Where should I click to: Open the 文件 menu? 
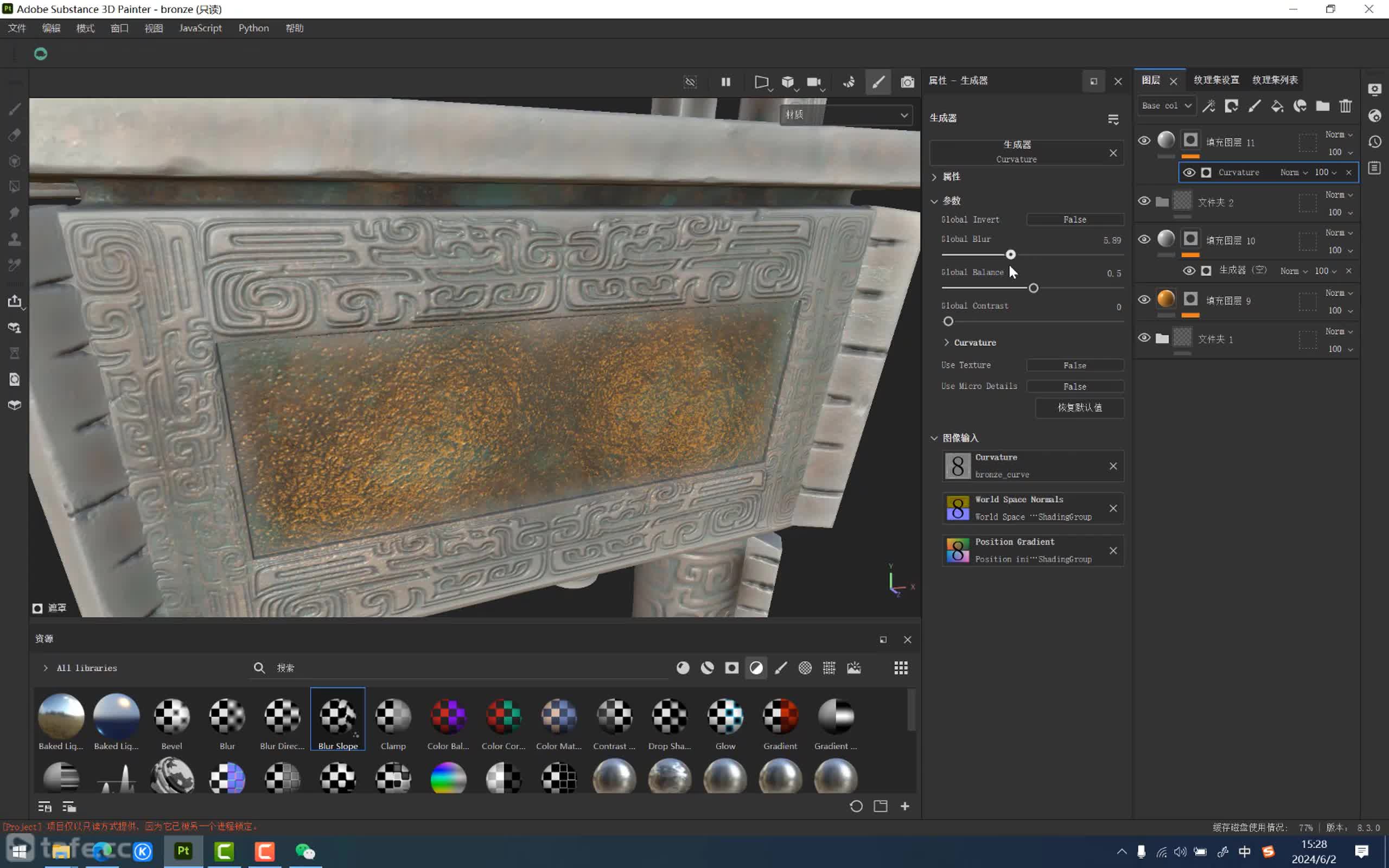click(17, 28)
